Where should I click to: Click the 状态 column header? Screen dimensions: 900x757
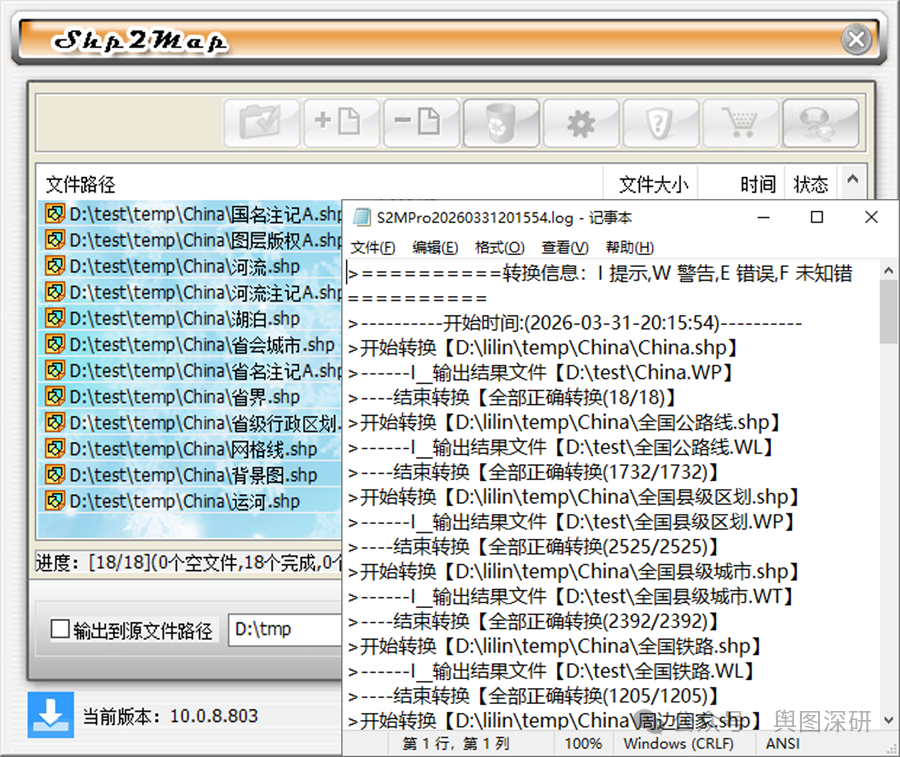[810, 184]
